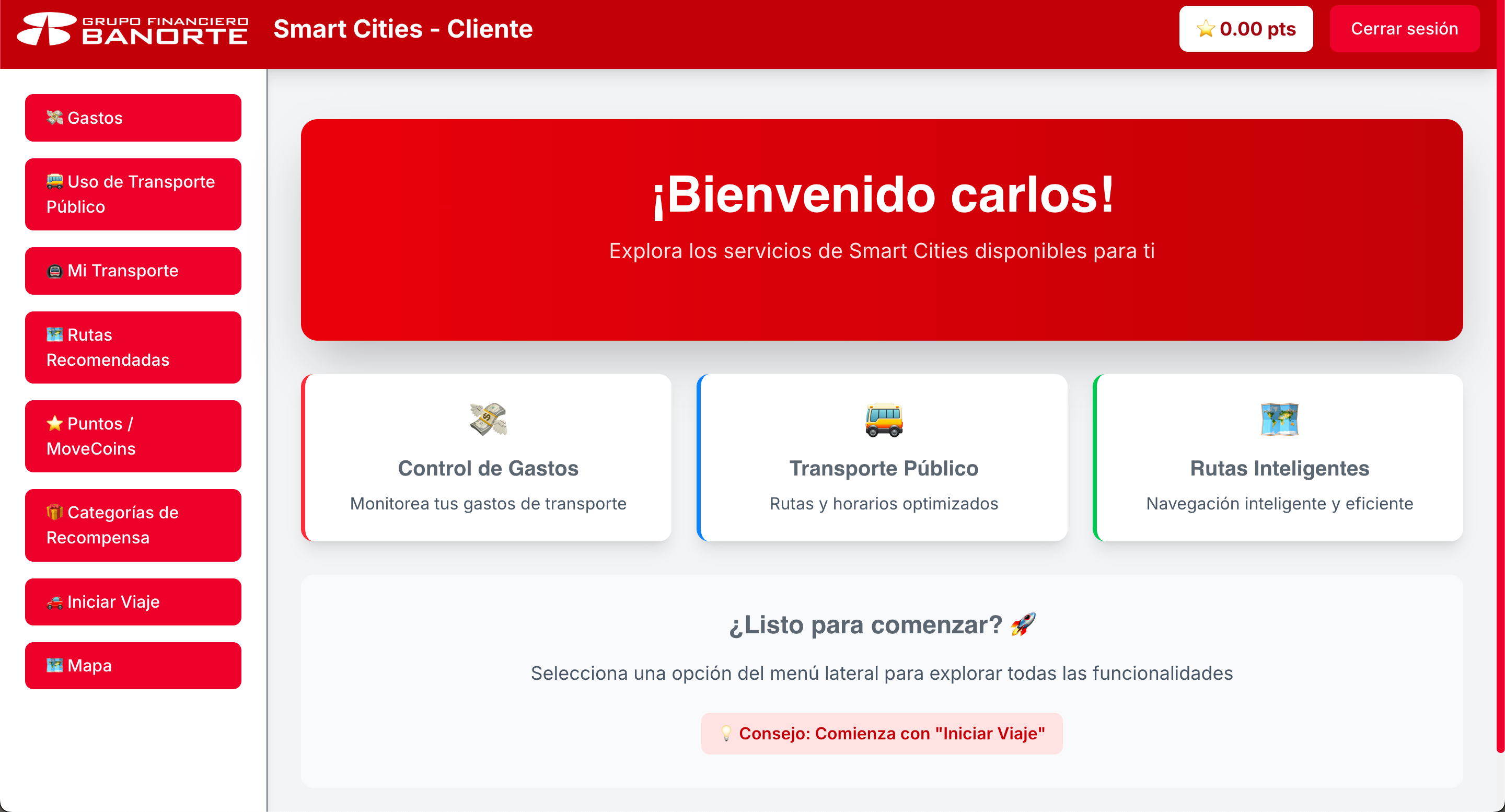Image resolution: width=1505 pixels, height=812 pixels.
Task: Click the gift icon in Categorías de Recompensa
Action: pyautogui.click(x=55, y=512)
